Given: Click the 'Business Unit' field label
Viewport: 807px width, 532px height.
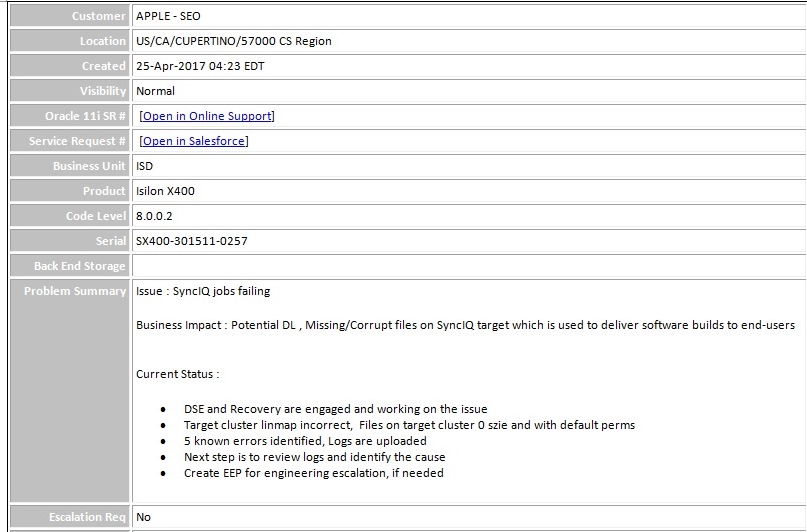Looking at the screenshot, I should click(x=89, y=166).
